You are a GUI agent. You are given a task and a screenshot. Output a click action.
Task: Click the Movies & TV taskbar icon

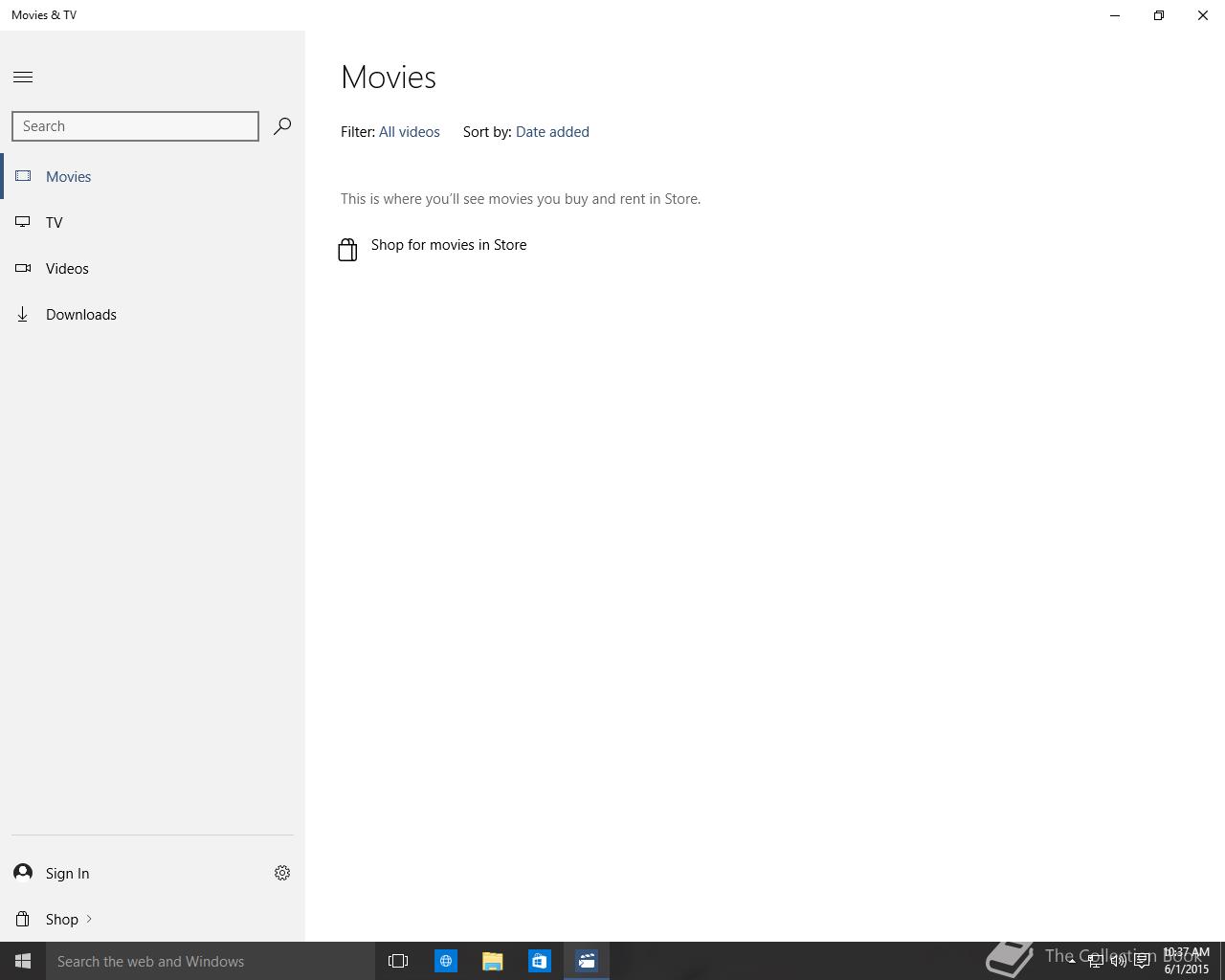click(587, 961)
